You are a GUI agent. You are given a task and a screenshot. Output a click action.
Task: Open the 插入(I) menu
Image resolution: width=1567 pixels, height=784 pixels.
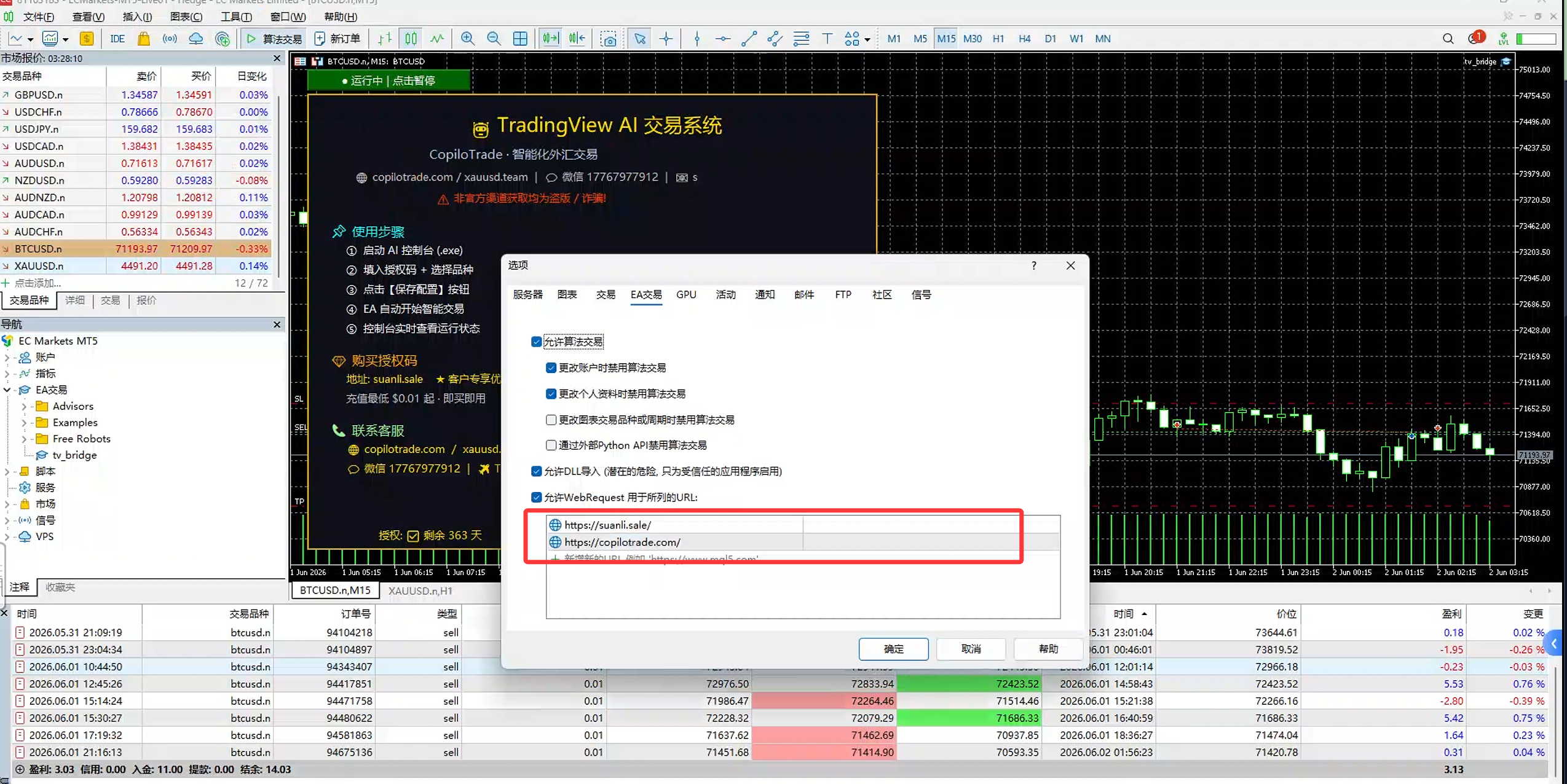pyautogui.click(x=137, y=17)
